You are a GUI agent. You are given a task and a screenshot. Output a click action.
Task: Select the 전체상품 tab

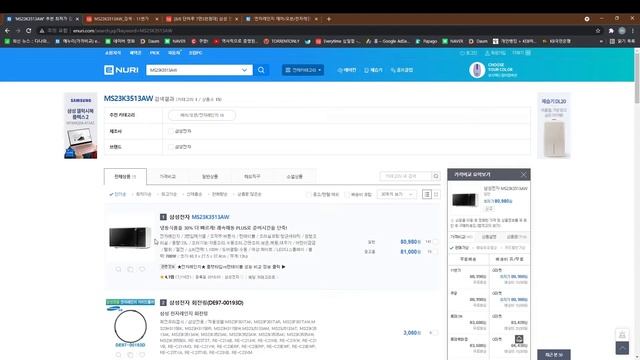pyautogui.click(x=125, y=176)
